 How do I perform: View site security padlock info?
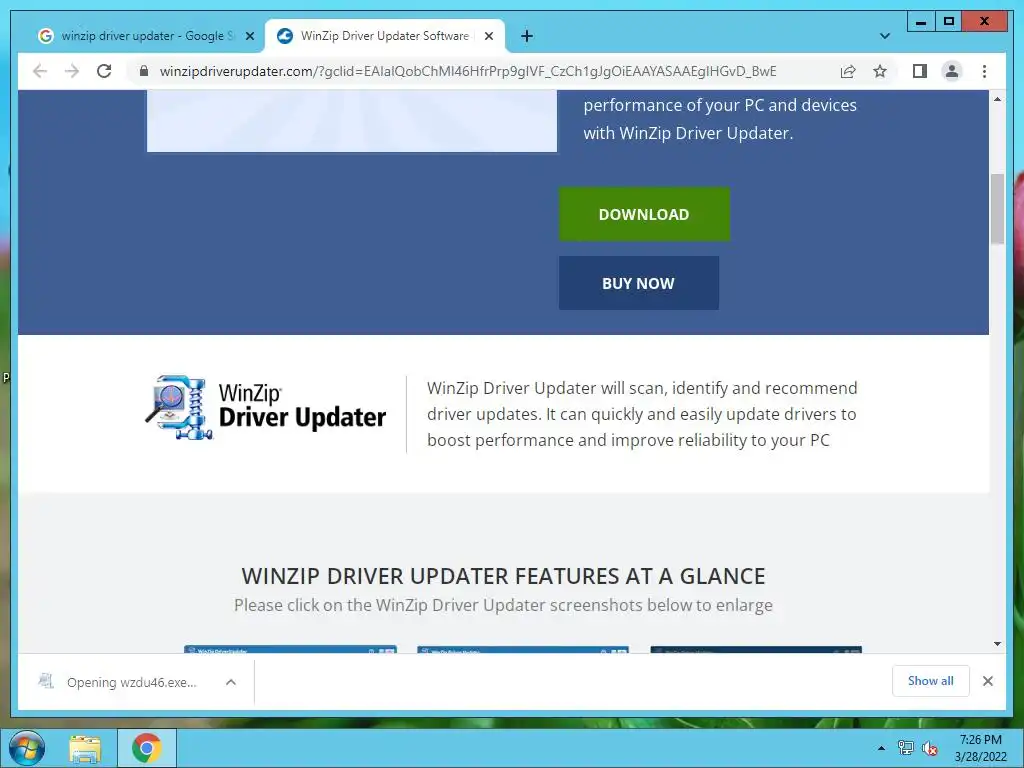144,71
